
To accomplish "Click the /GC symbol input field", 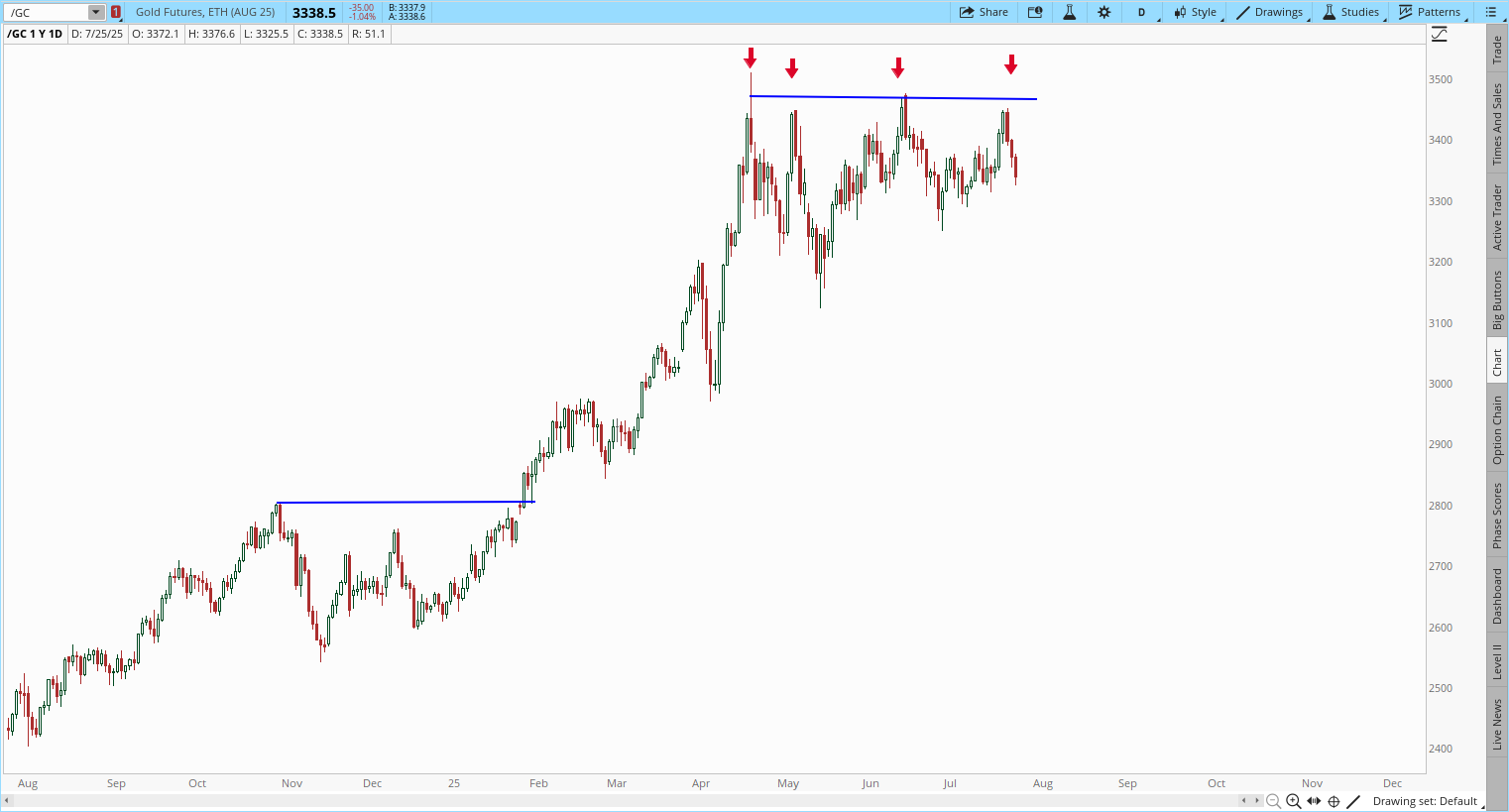I will click(47, 12).
